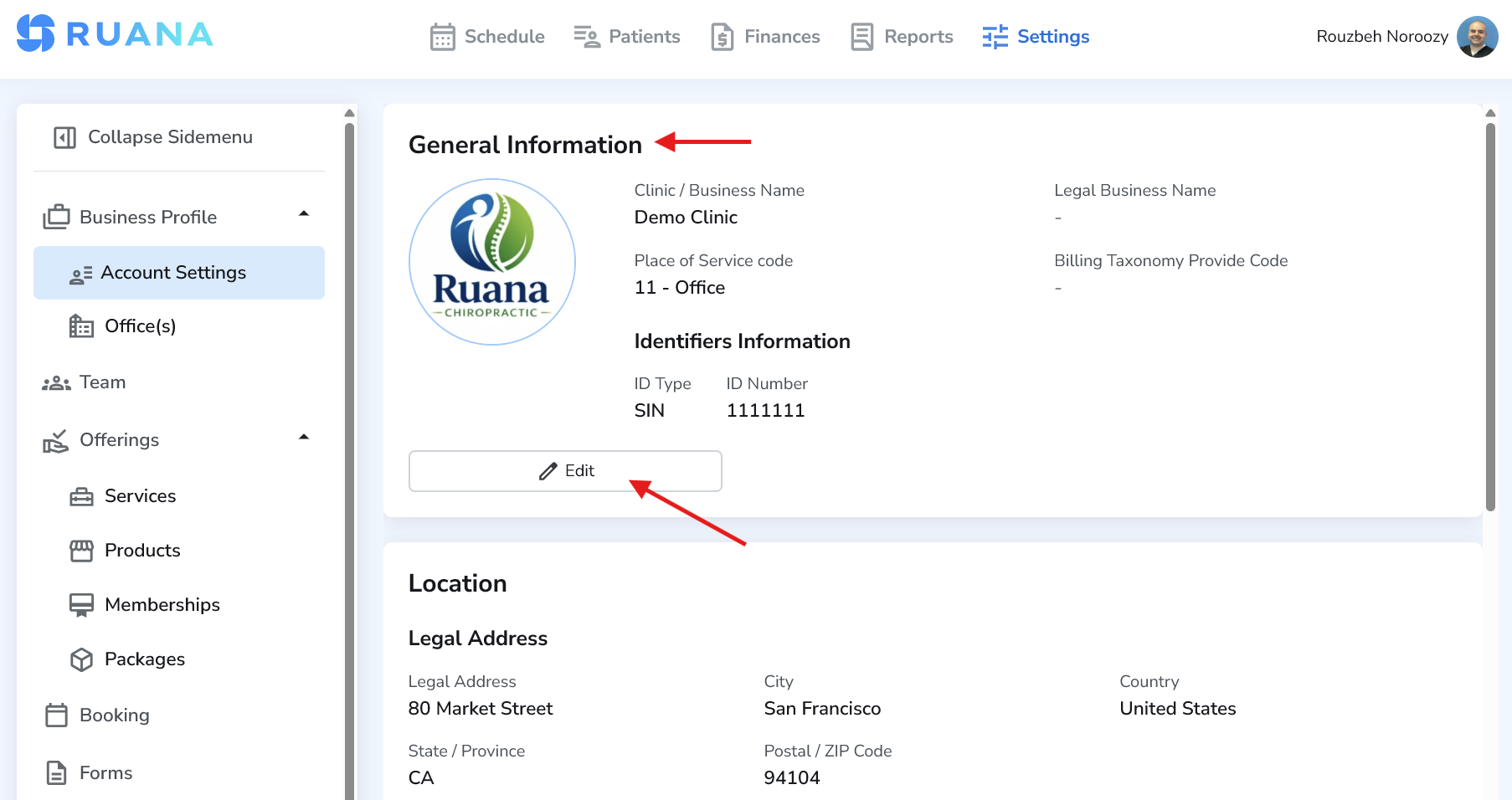1512x800 pixels.
Task: Click the Ruana Chiropractic clinic logo
Action: pos(491,261)
